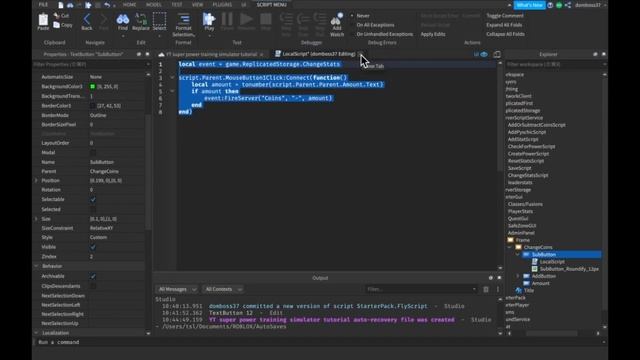Screen dimensions: 640x360
Task: Click the new file icon in quick access bar
Action: pyautogui.click(x=61, y=5)
